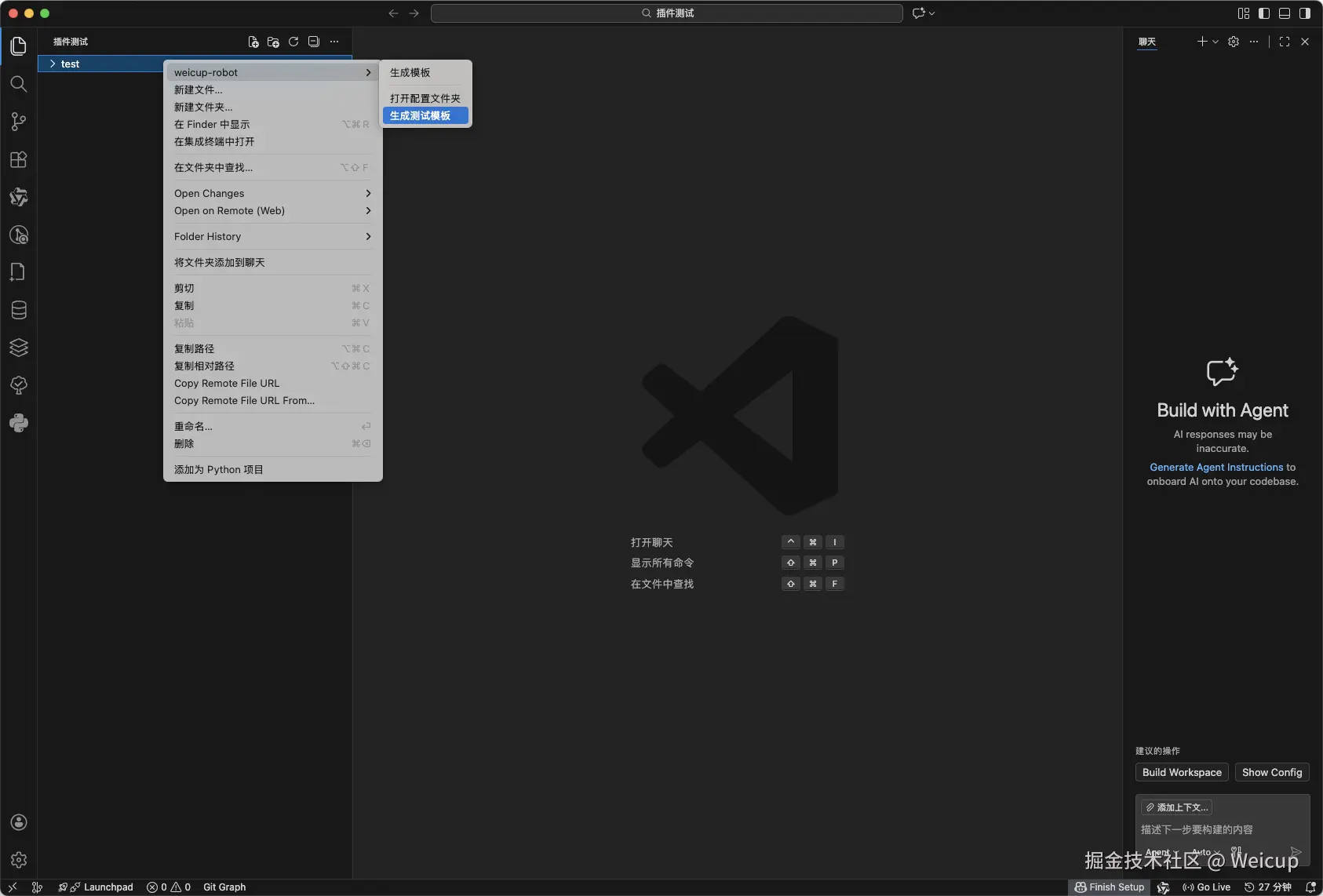This screenshot has height=896, width=1323.
Task: Click Go Live in status bar
Action: pos(1206,887)
